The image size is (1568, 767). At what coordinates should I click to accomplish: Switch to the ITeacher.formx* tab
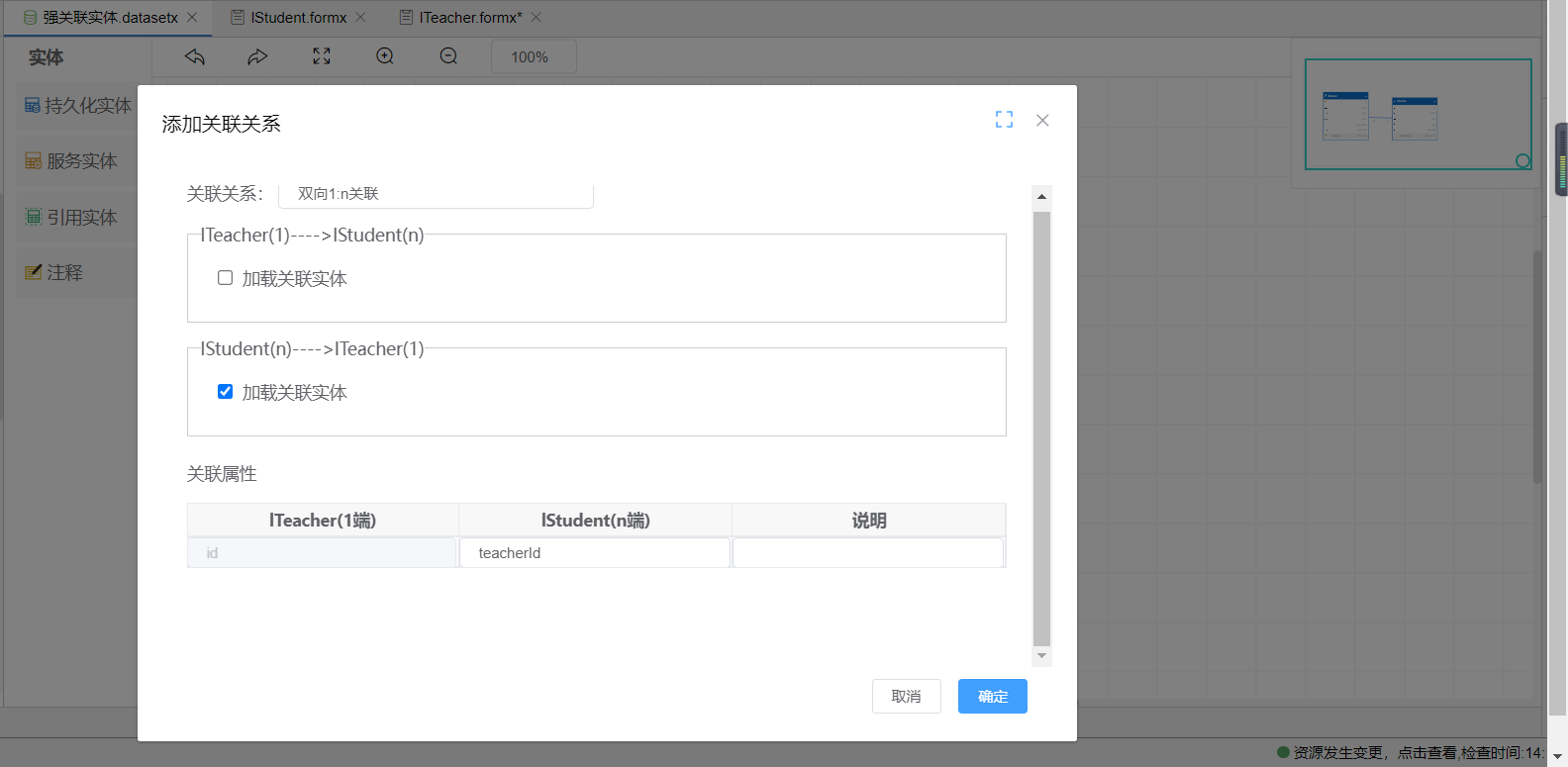pyautogui.click(x=469, y=18)
